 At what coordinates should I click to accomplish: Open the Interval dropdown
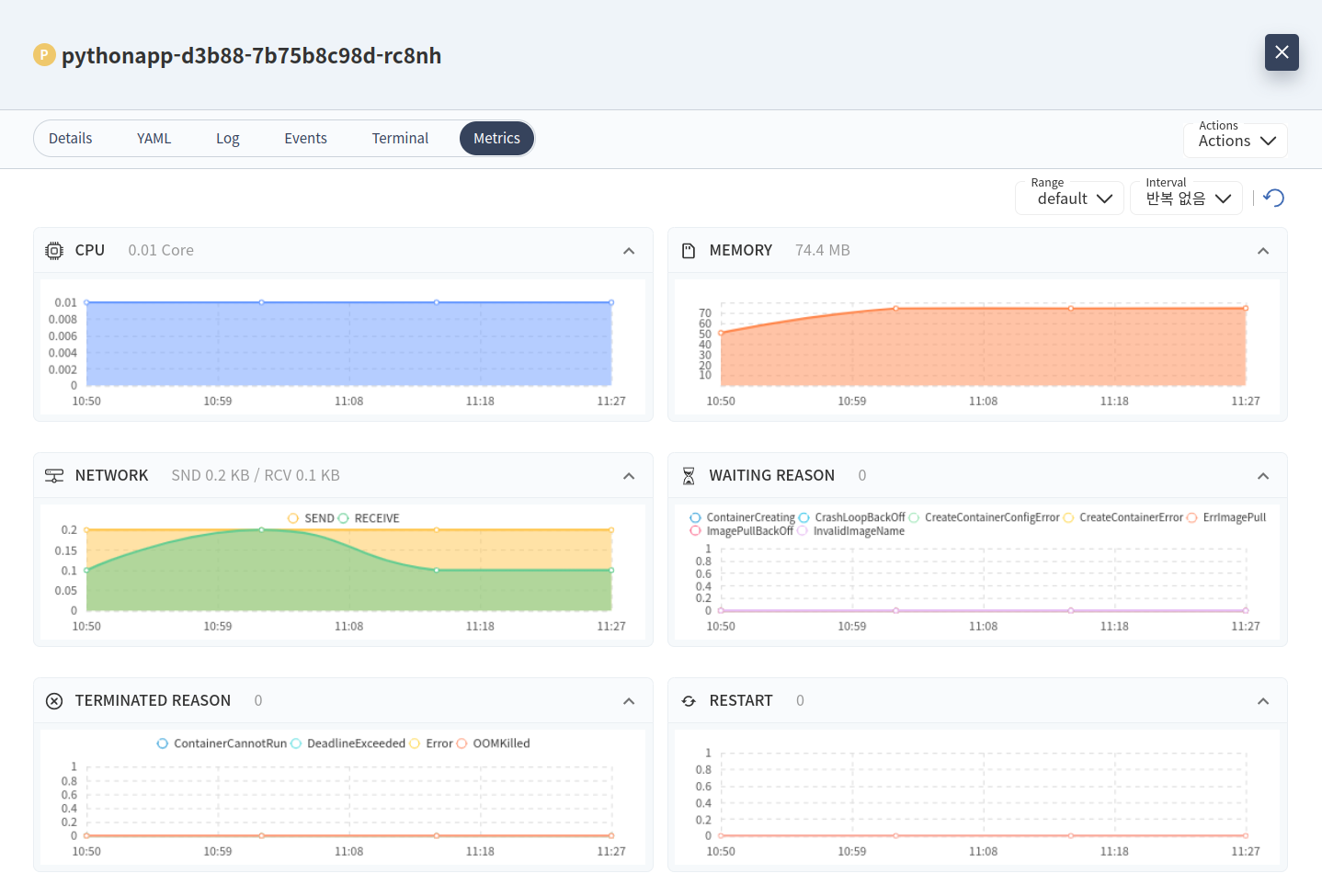point(1187,198)
